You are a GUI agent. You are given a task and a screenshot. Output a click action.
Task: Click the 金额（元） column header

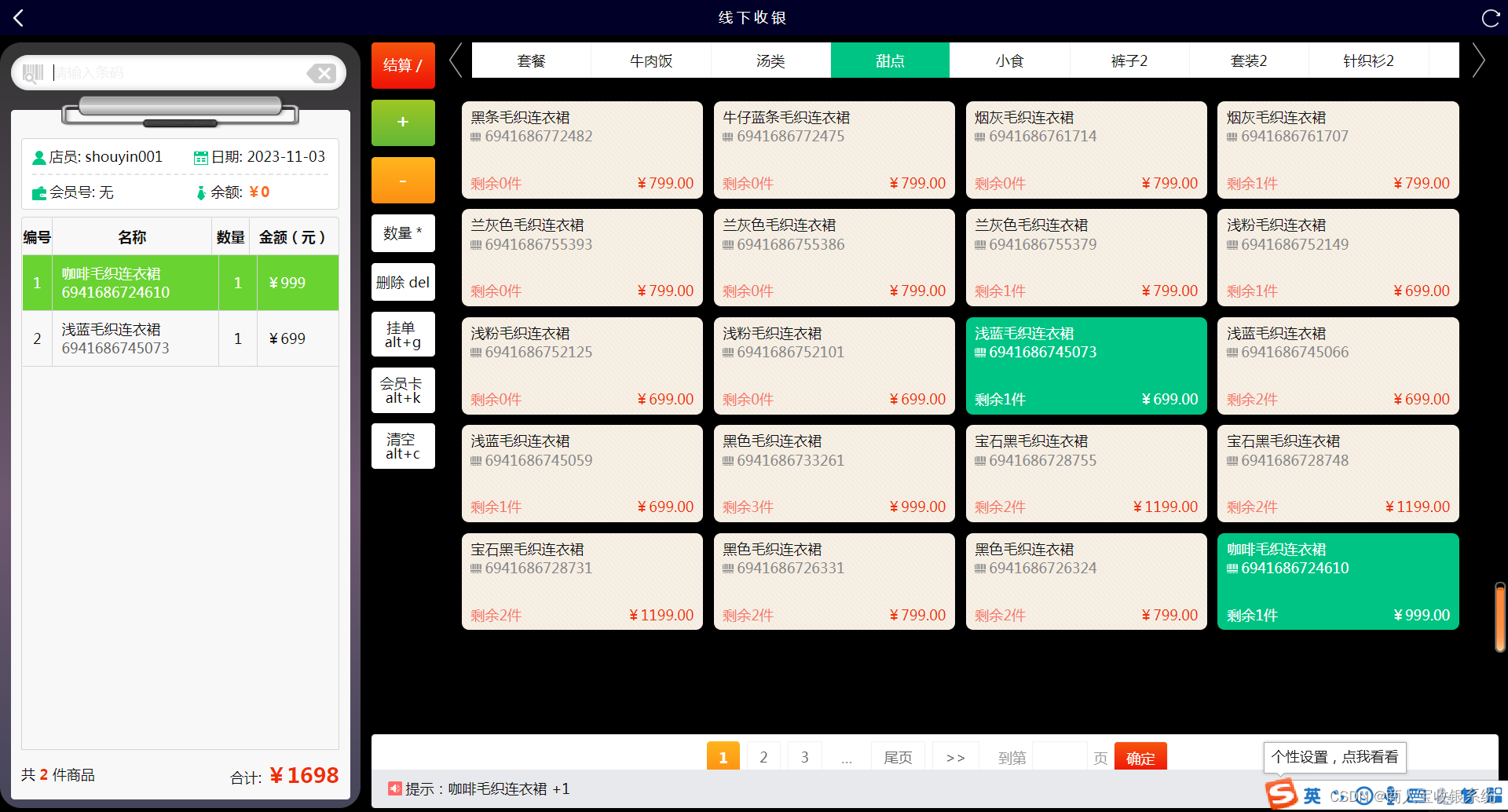pyautogui.click(x=294, y=236)
